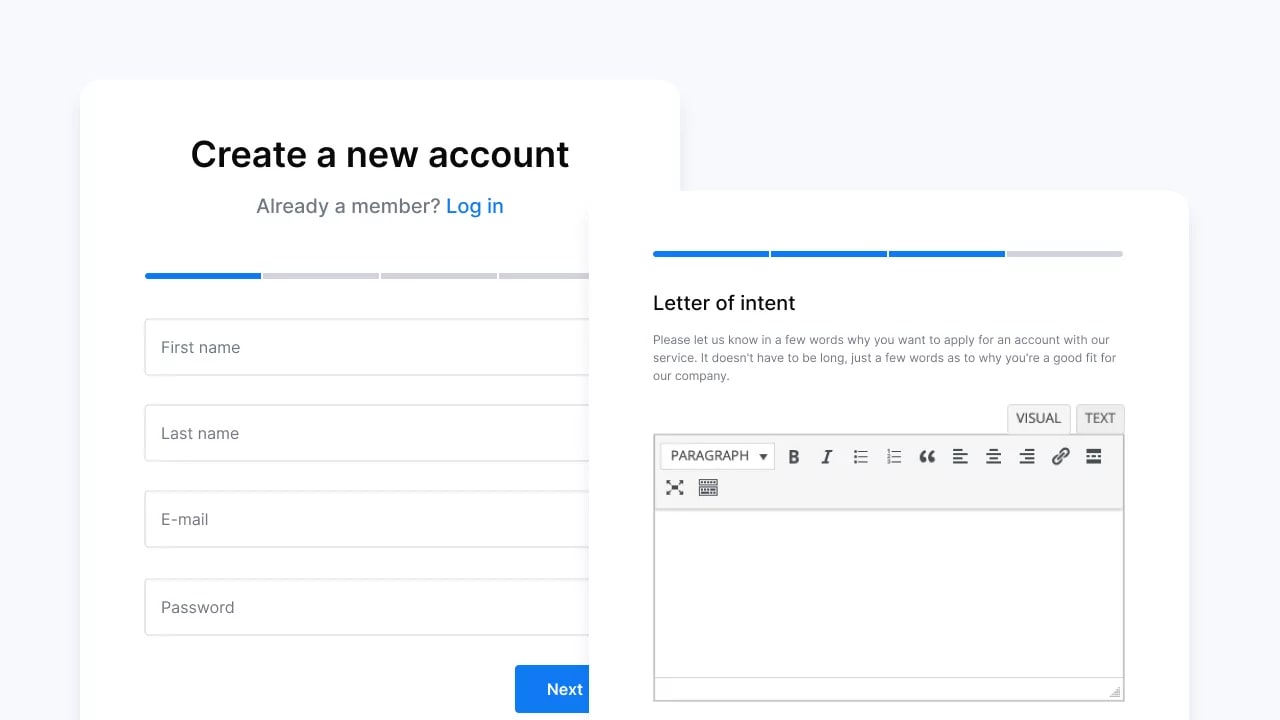Apply italic formatting in the editor
Screen dimensions: 1280x720
(827, 457)
